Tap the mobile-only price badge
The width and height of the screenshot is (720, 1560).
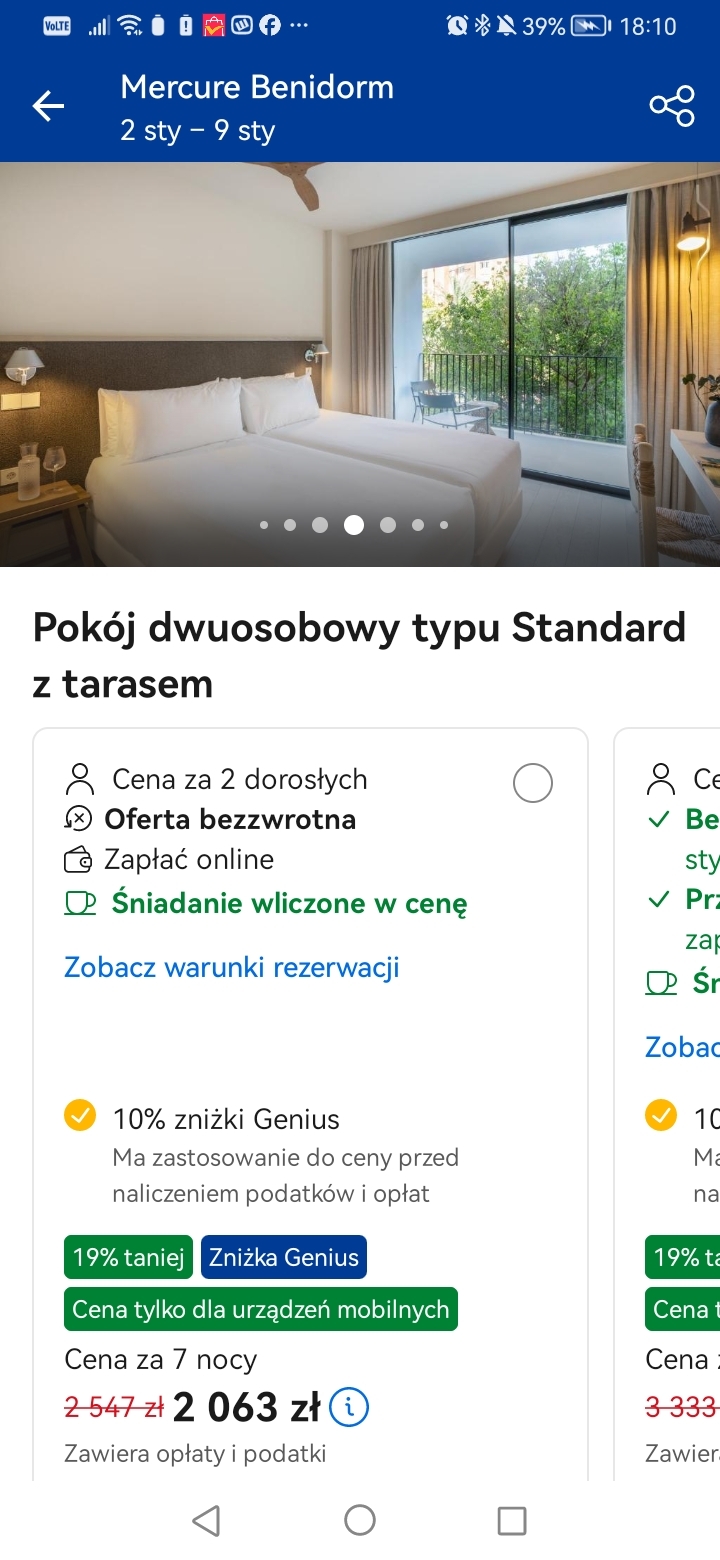pyautogui.click(x=261, y=1309)
